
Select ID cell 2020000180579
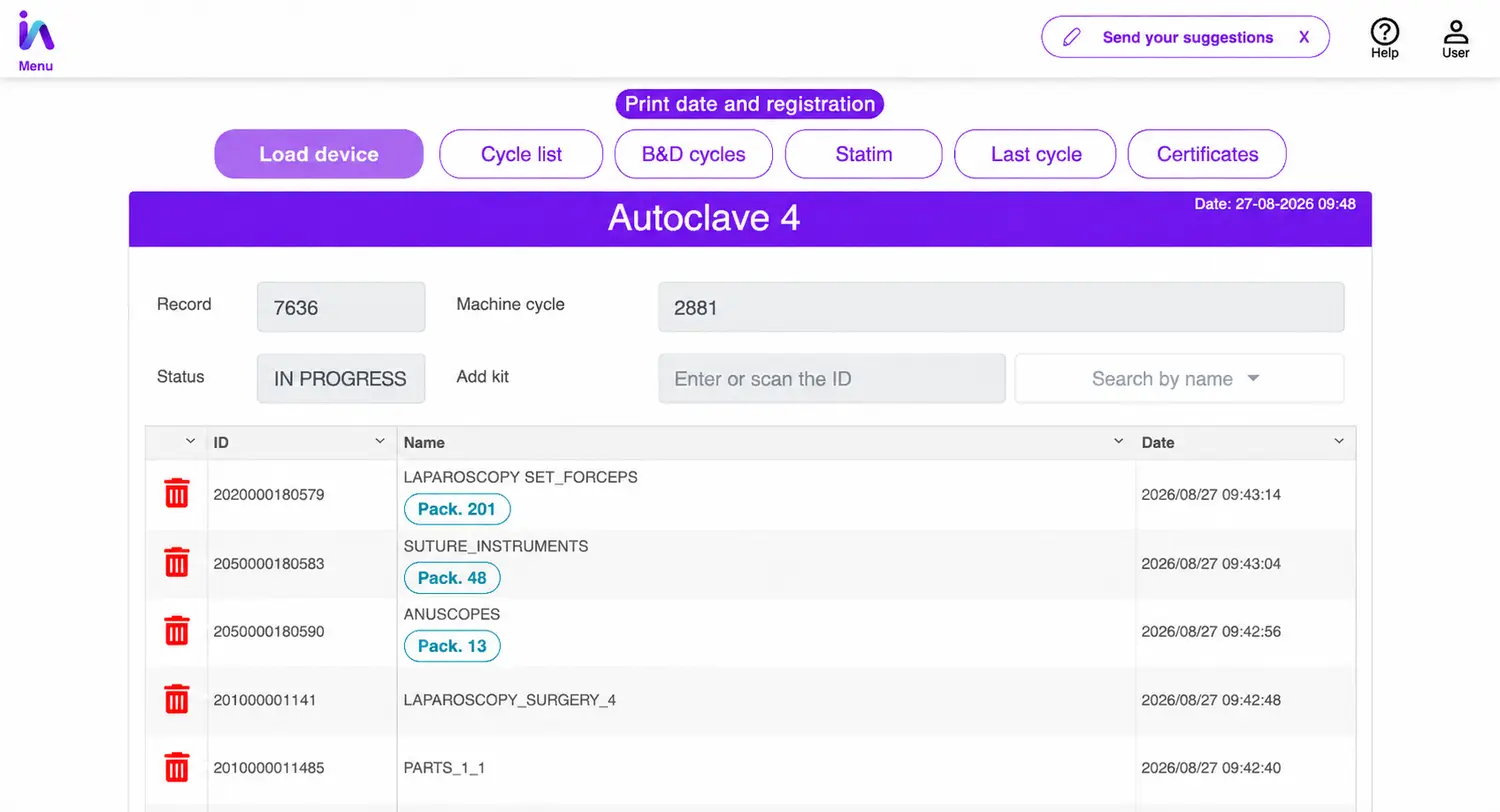tap(269, 494)
